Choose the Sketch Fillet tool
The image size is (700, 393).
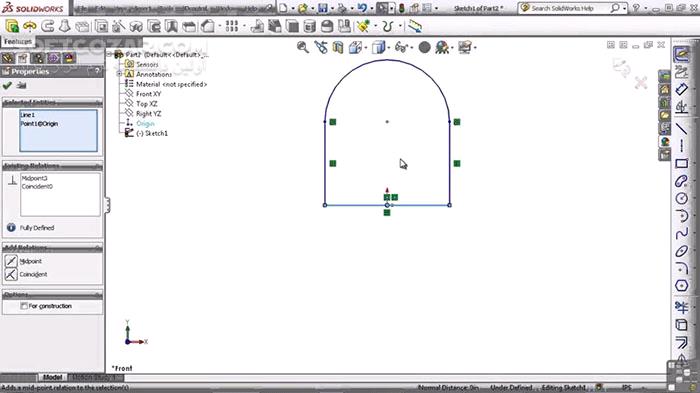point(681,268)
